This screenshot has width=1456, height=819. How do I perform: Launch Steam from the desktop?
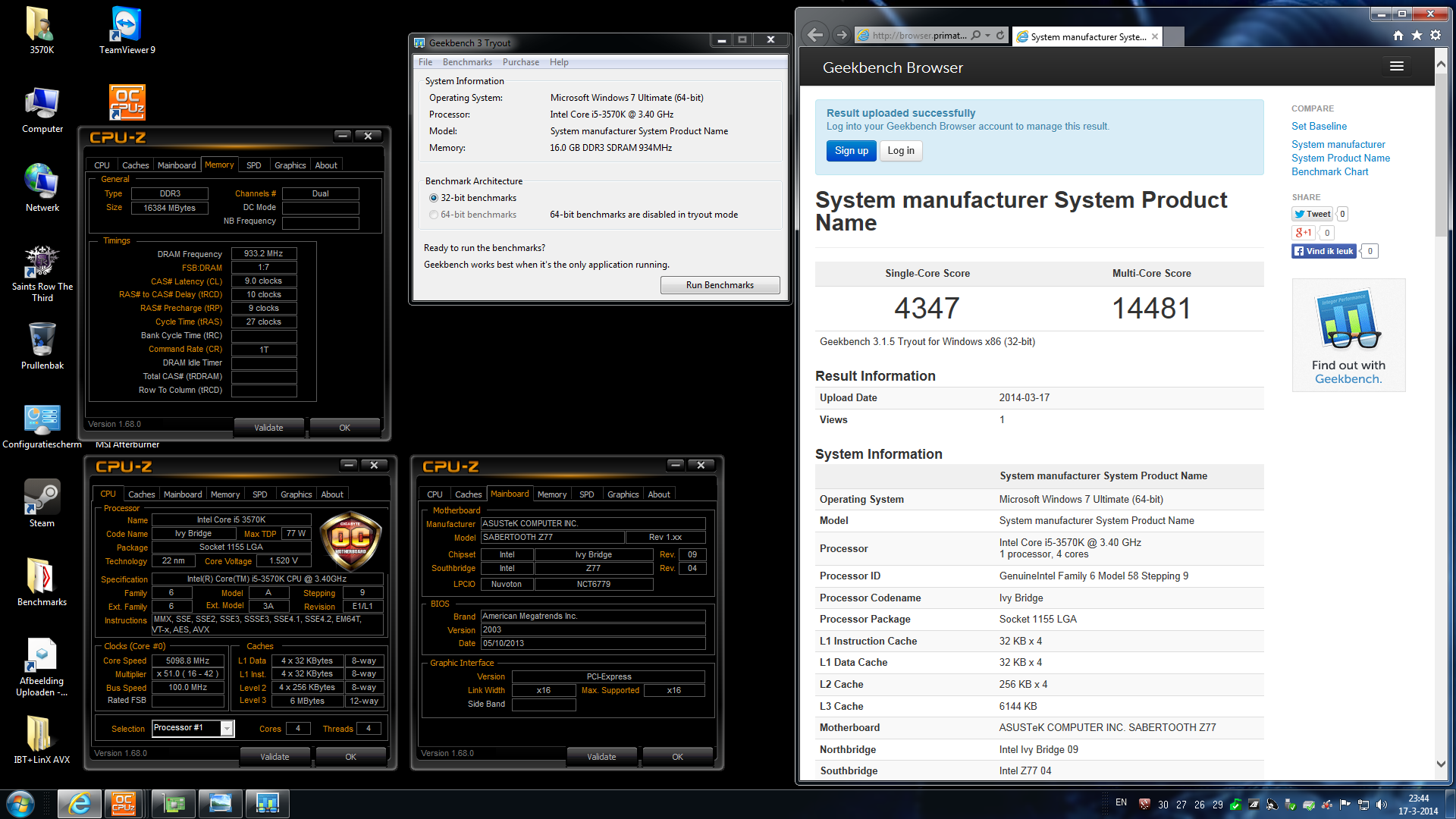(42, 504)
